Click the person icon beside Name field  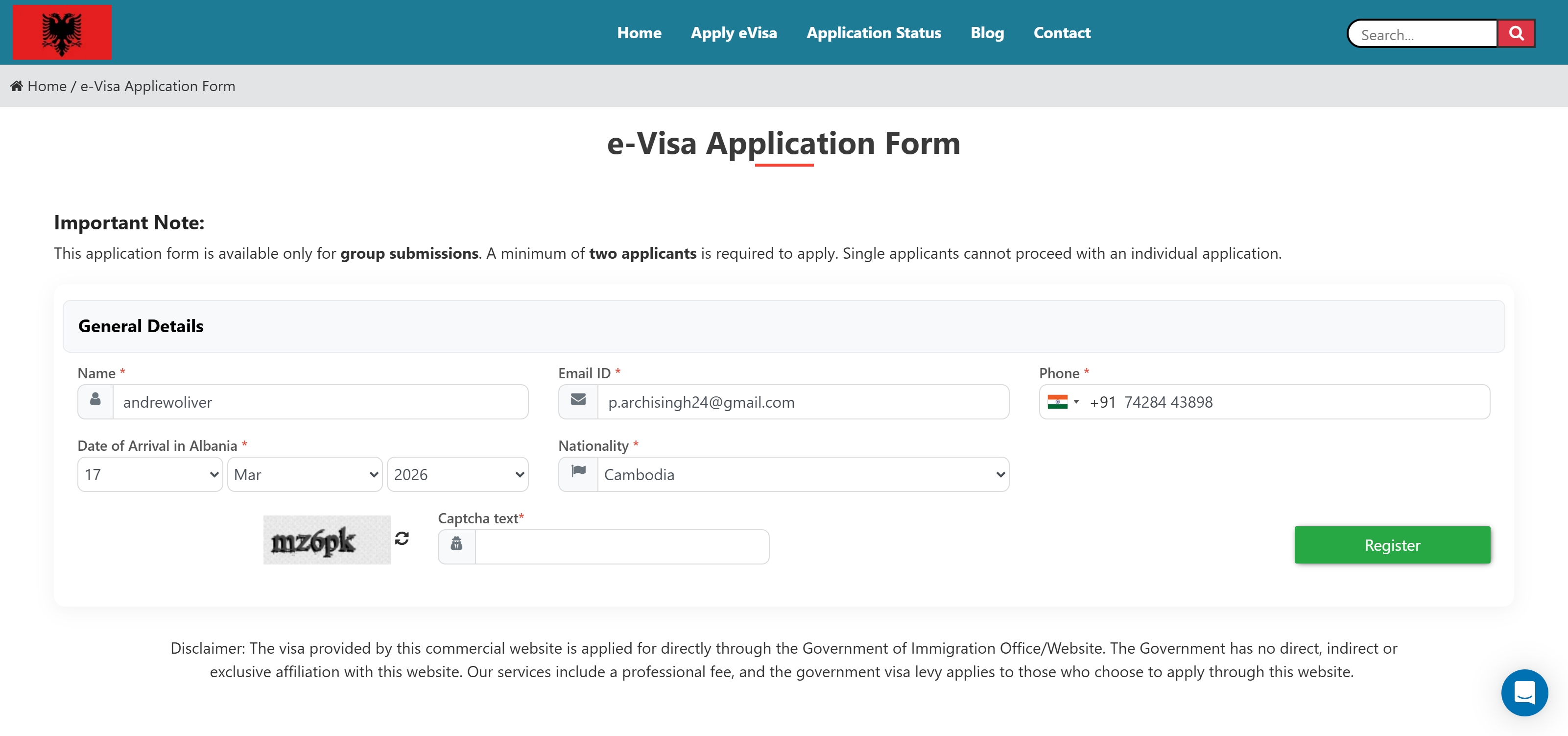point(95,400)
